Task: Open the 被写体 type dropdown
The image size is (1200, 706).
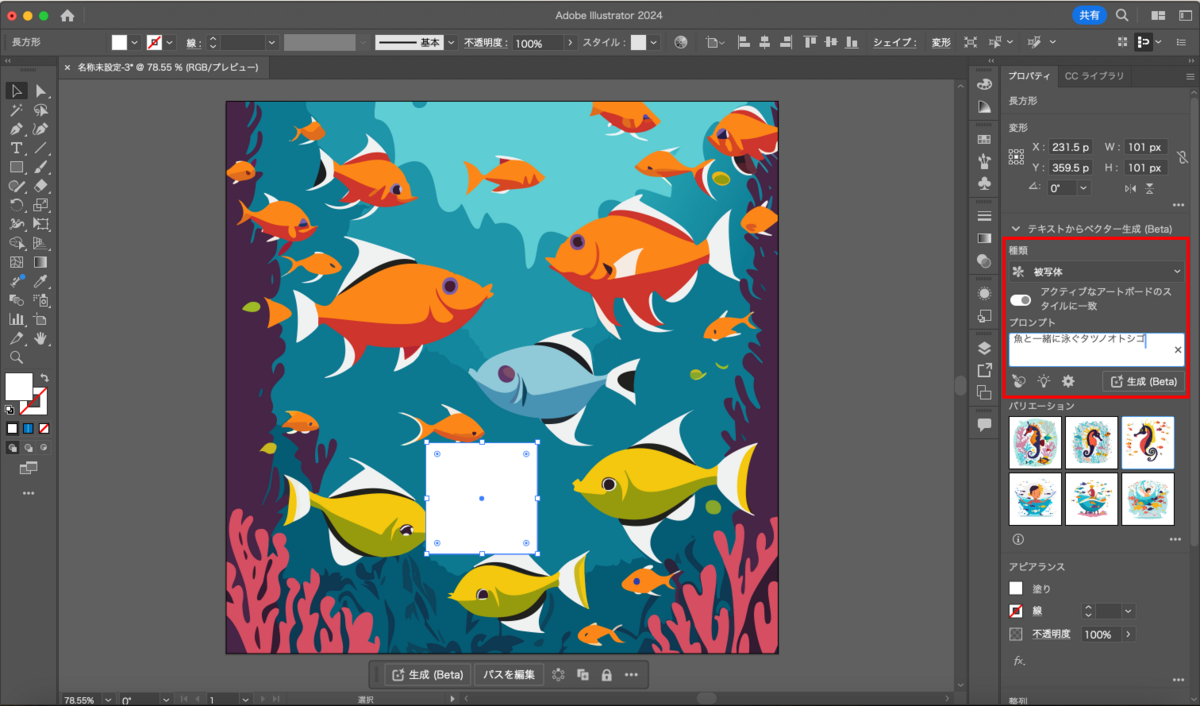Action: pos(1096,271)
